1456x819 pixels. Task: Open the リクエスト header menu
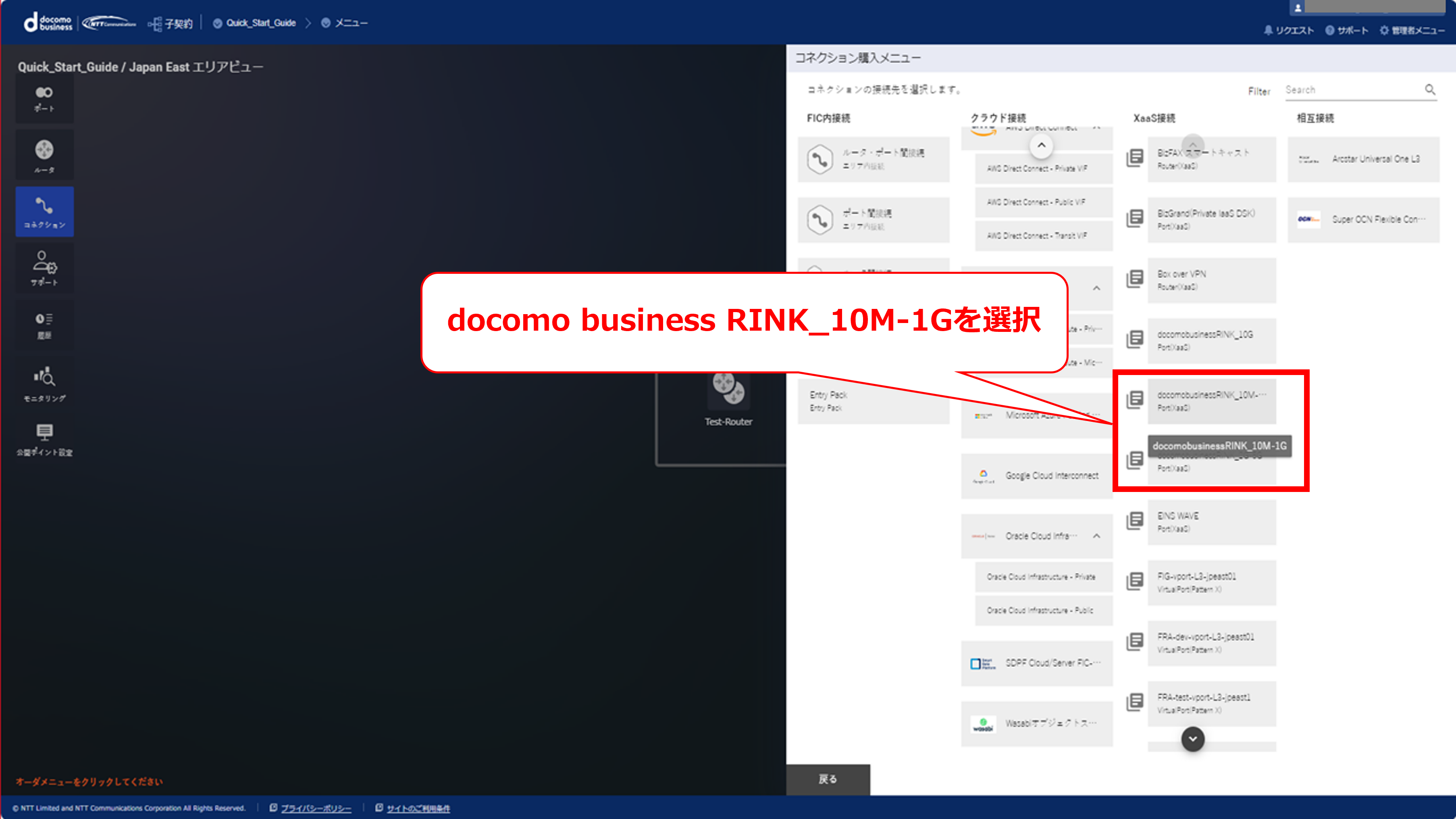coord(1289,31)
